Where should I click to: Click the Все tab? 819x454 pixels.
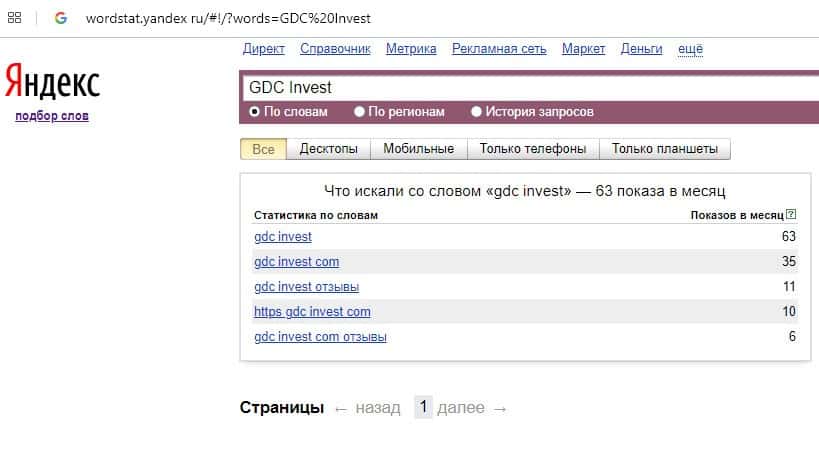[263, 149]
